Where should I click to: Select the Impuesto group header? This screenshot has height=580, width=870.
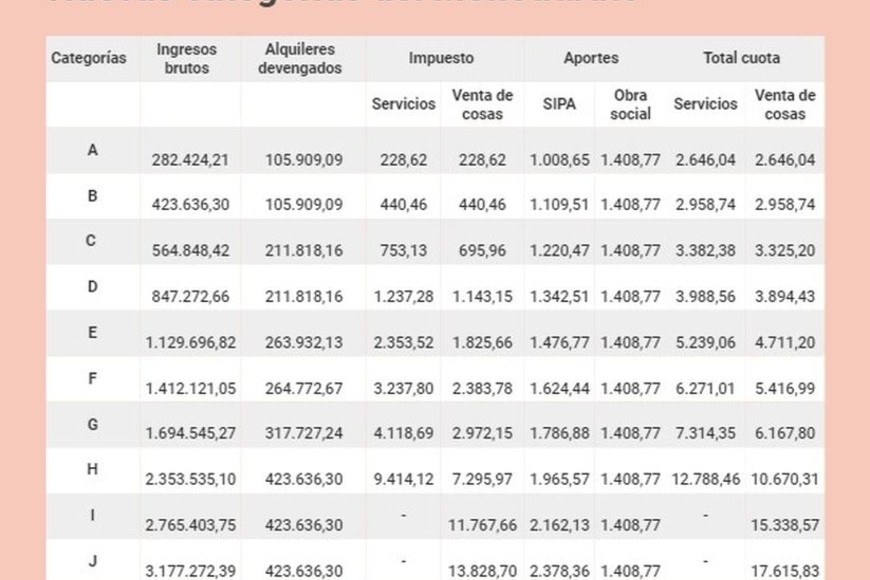click(x=441, y=58)
